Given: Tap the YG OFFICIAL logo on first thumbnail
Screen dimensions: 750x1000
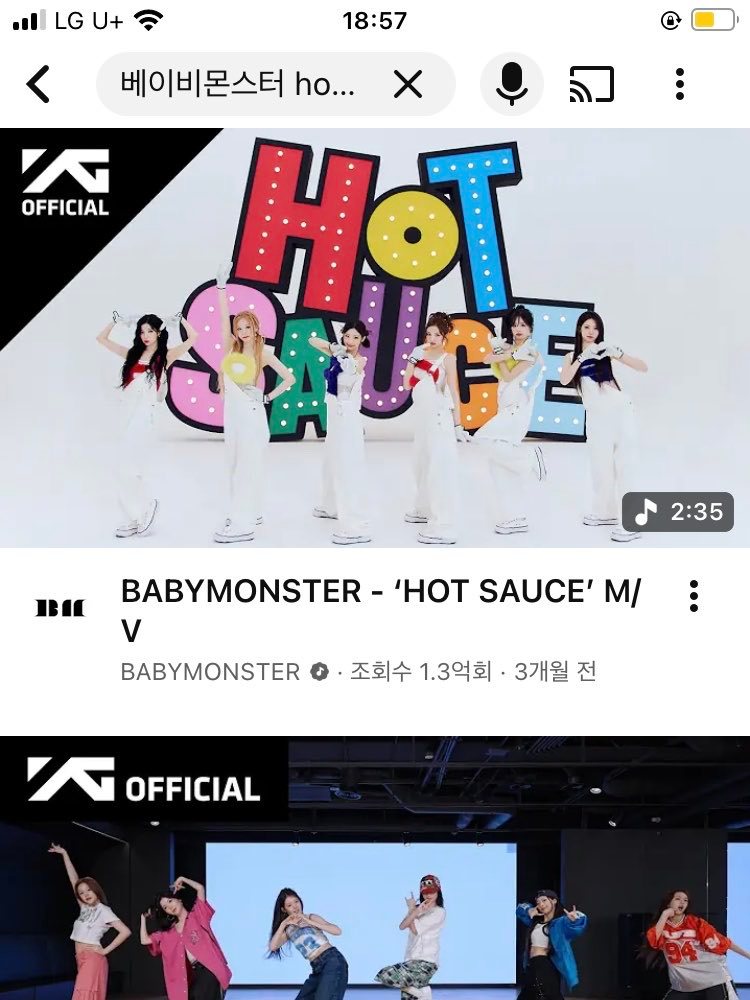Looking at the screenshot, I should pos(65,183).
